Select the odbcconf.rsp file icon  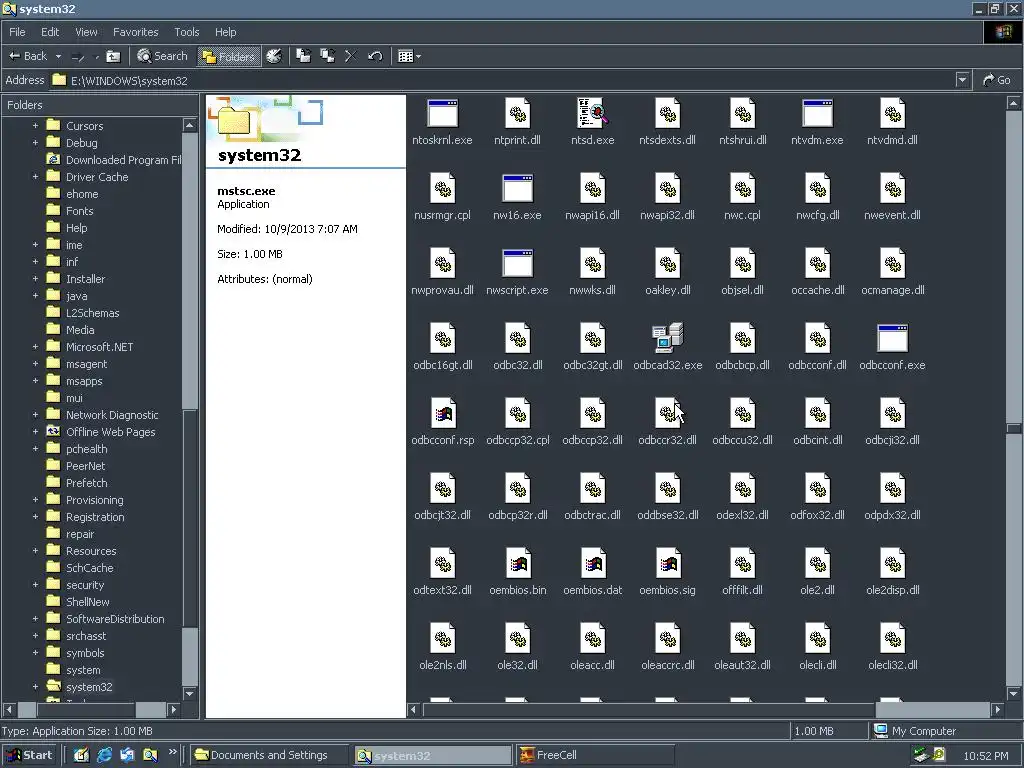443,413
